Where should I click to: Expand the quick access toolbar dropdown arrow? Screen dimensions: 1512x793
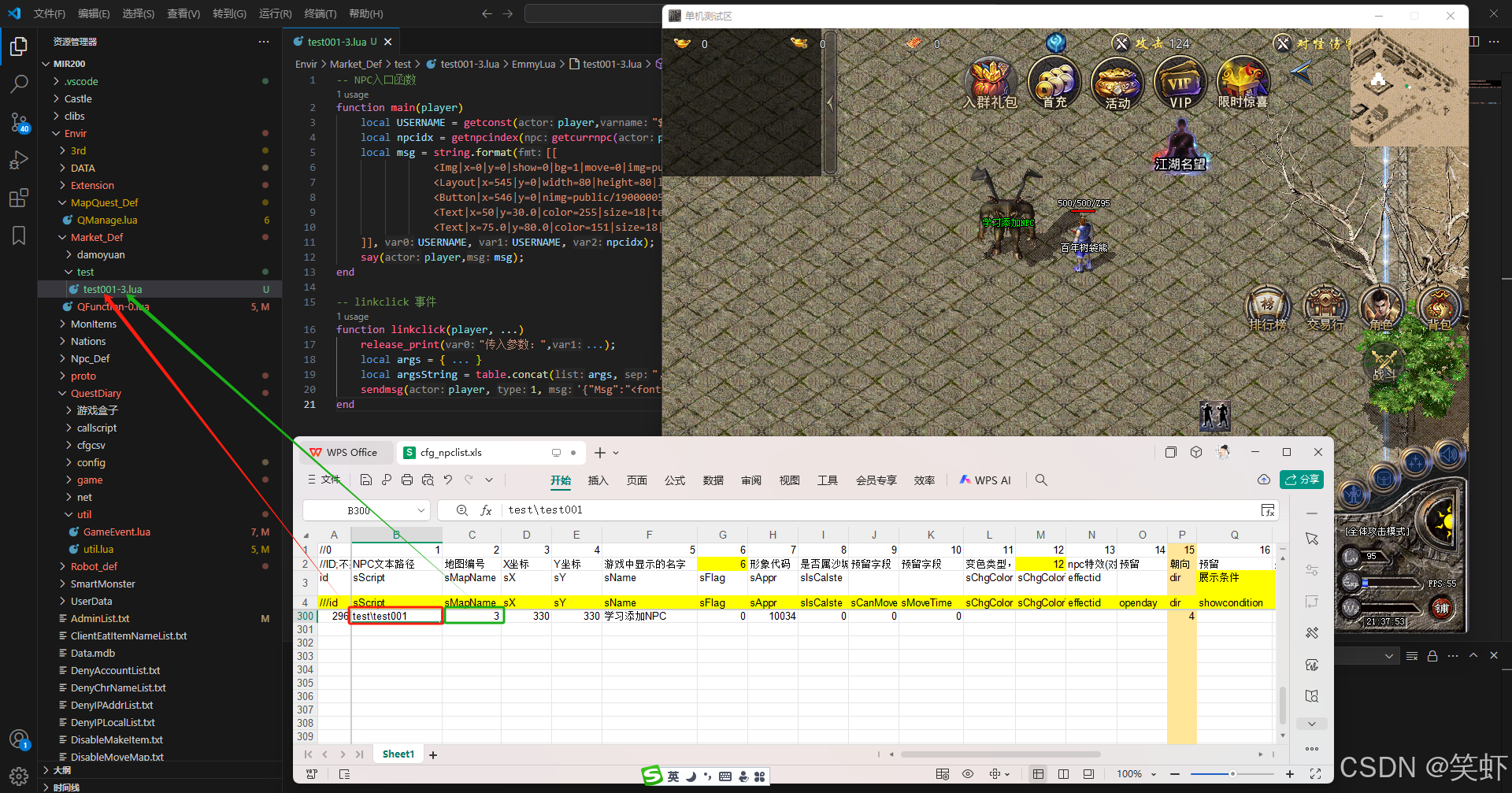[x=489, y=480]
